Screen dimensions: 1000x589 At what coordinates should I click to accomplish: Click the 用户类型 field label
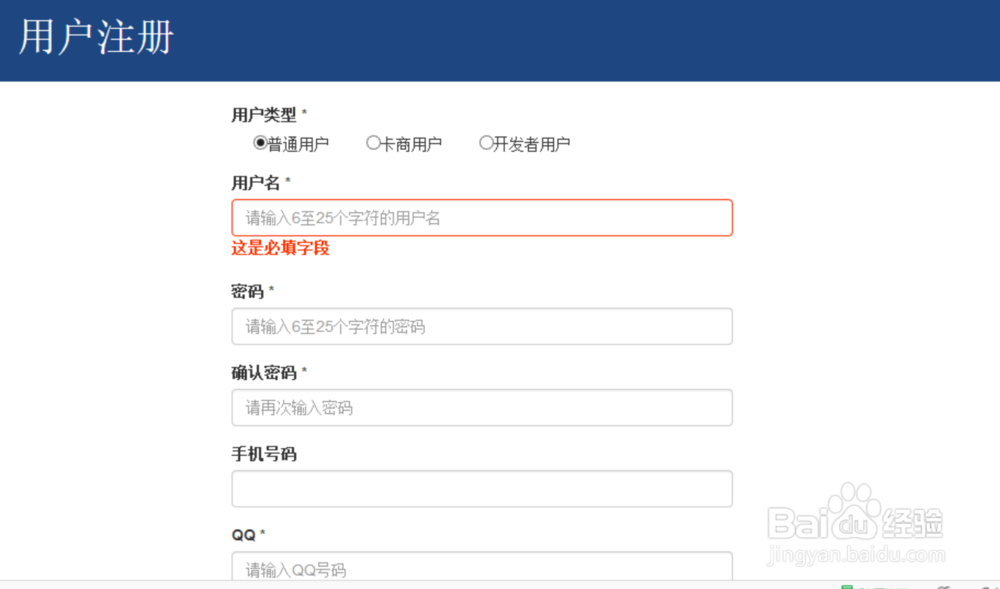coord(264,115)
